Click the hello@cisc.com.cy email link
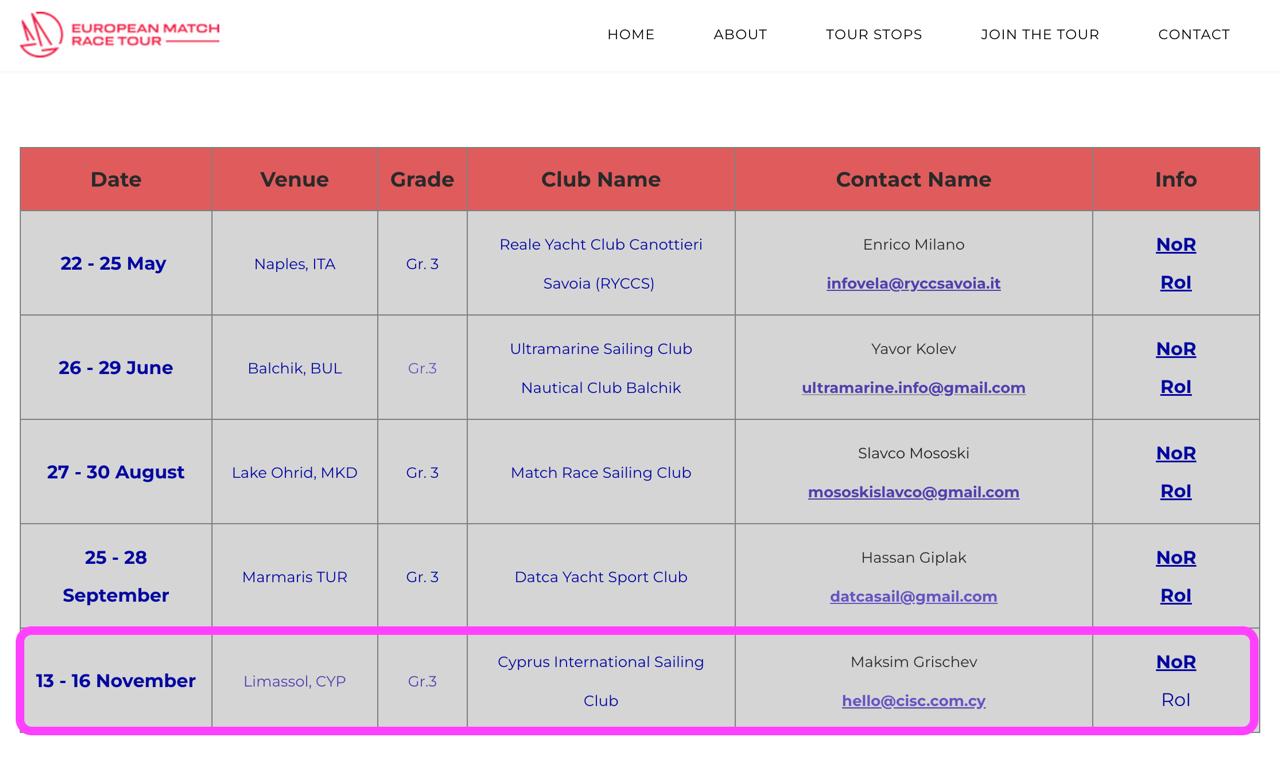Screen dimensions: 1280x763 (913, 701)
